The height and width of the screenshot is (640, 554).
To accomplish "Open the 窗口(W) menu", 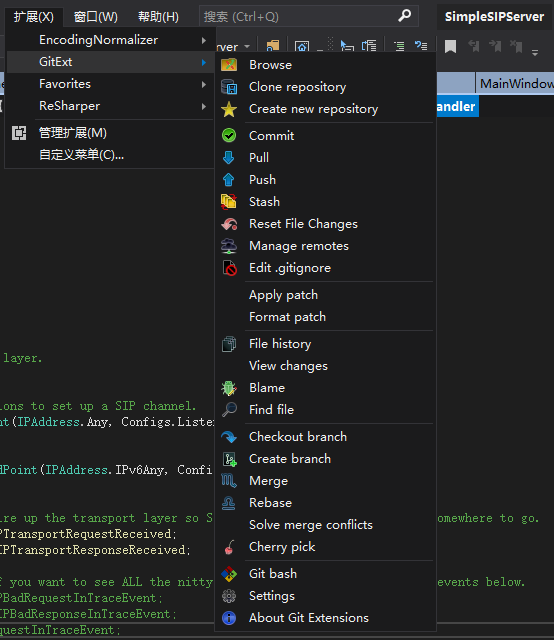I will click(x=96, y=17).
